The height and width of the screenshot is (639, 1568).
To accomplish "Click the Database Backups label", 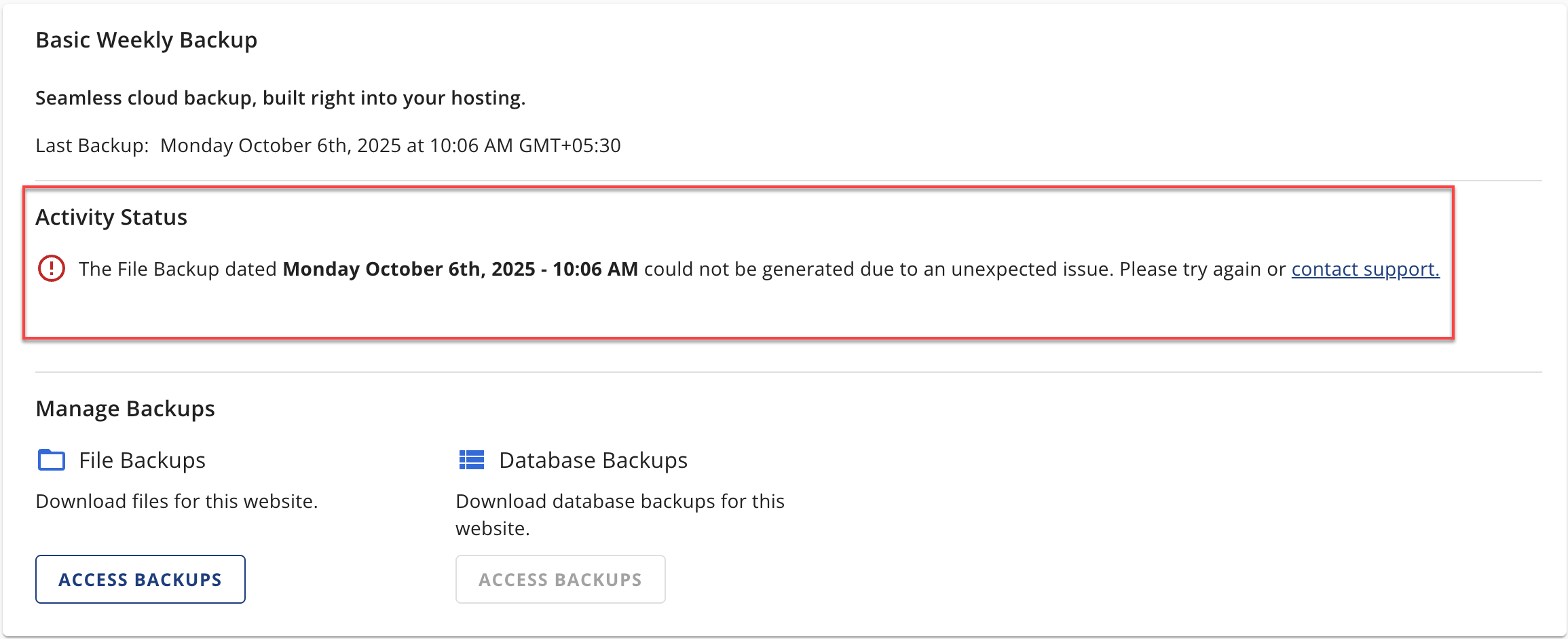I will click(593, 460).
